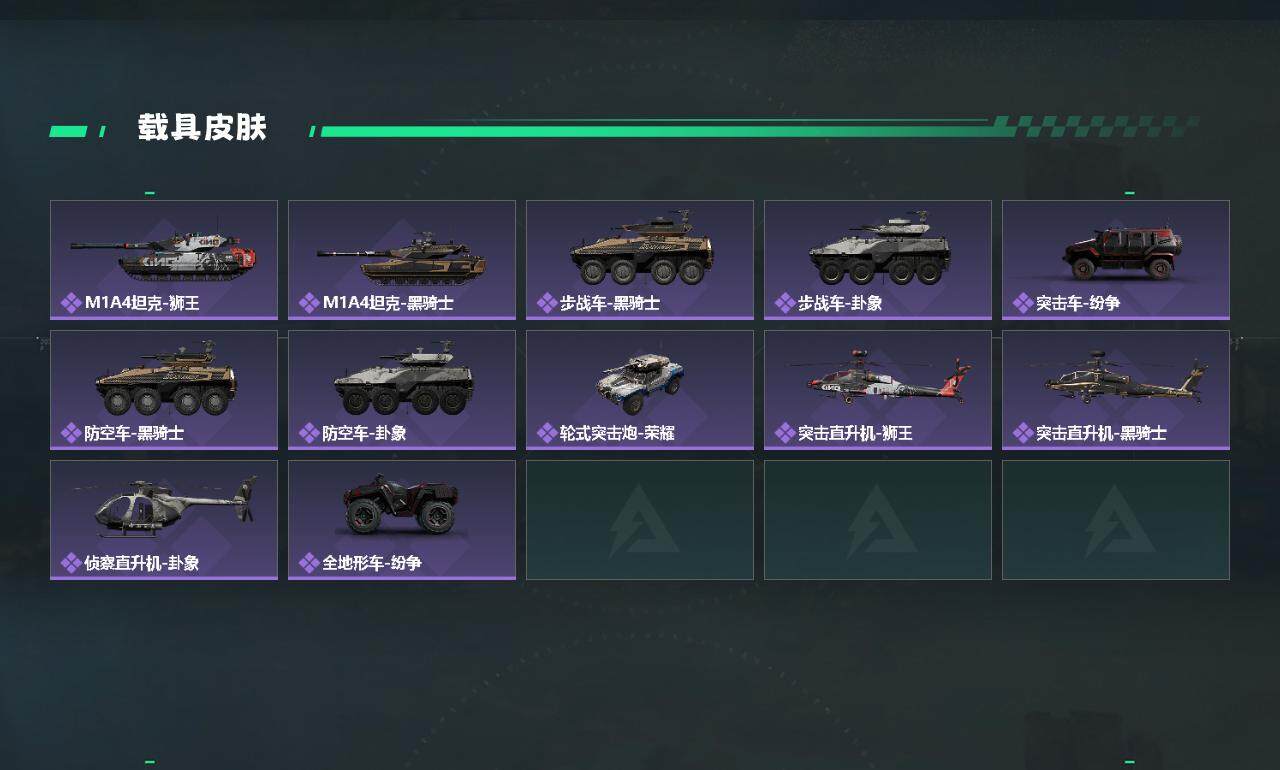Image resolution: width=1280 pixels, height=770 pixels.
Task: Click the 全地形车-纷争 label text
Action: [x=372, y=563]
